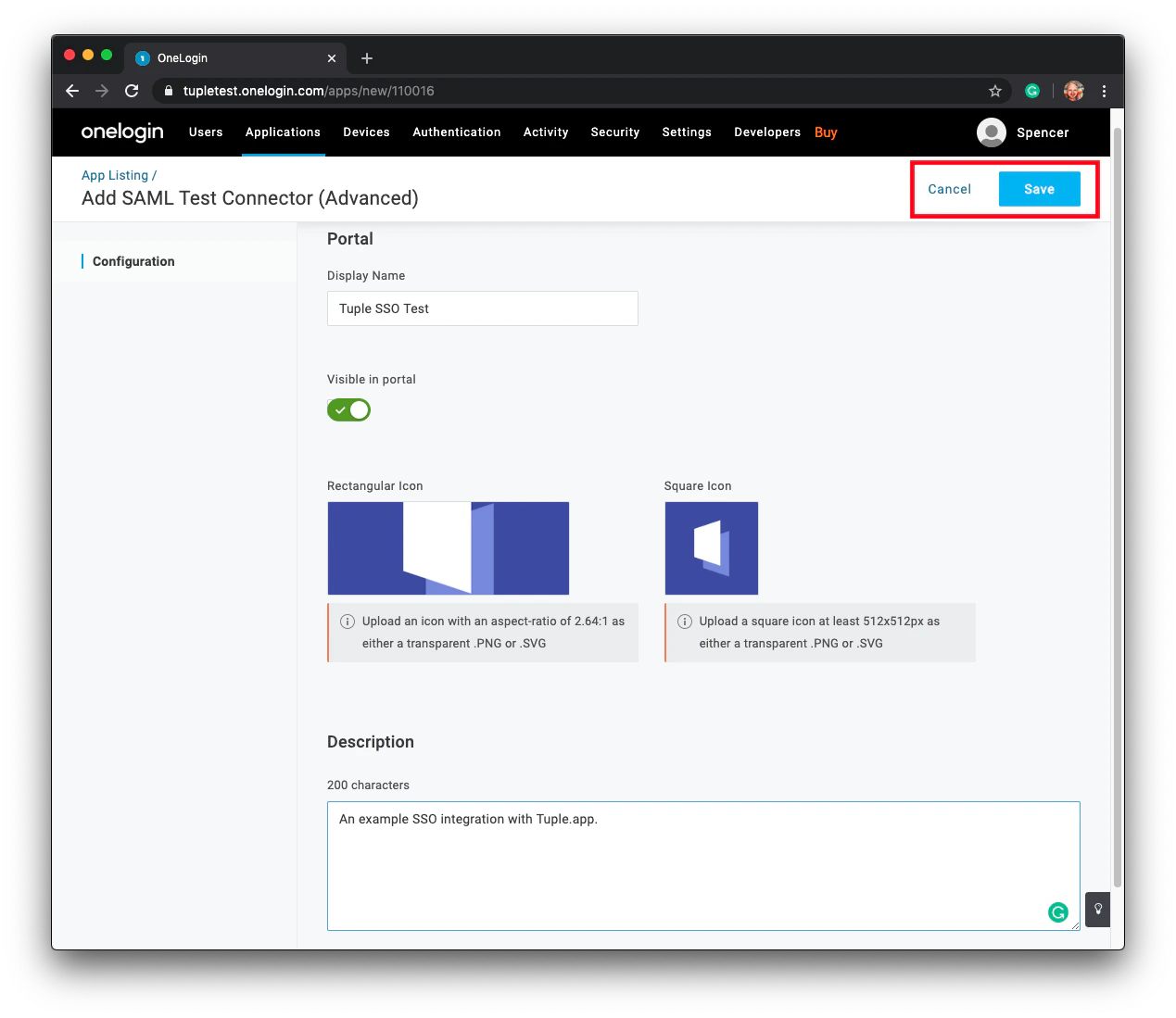Navigate back with the browser arrow
The image size is (1176, 1018).
coord(71,91)
